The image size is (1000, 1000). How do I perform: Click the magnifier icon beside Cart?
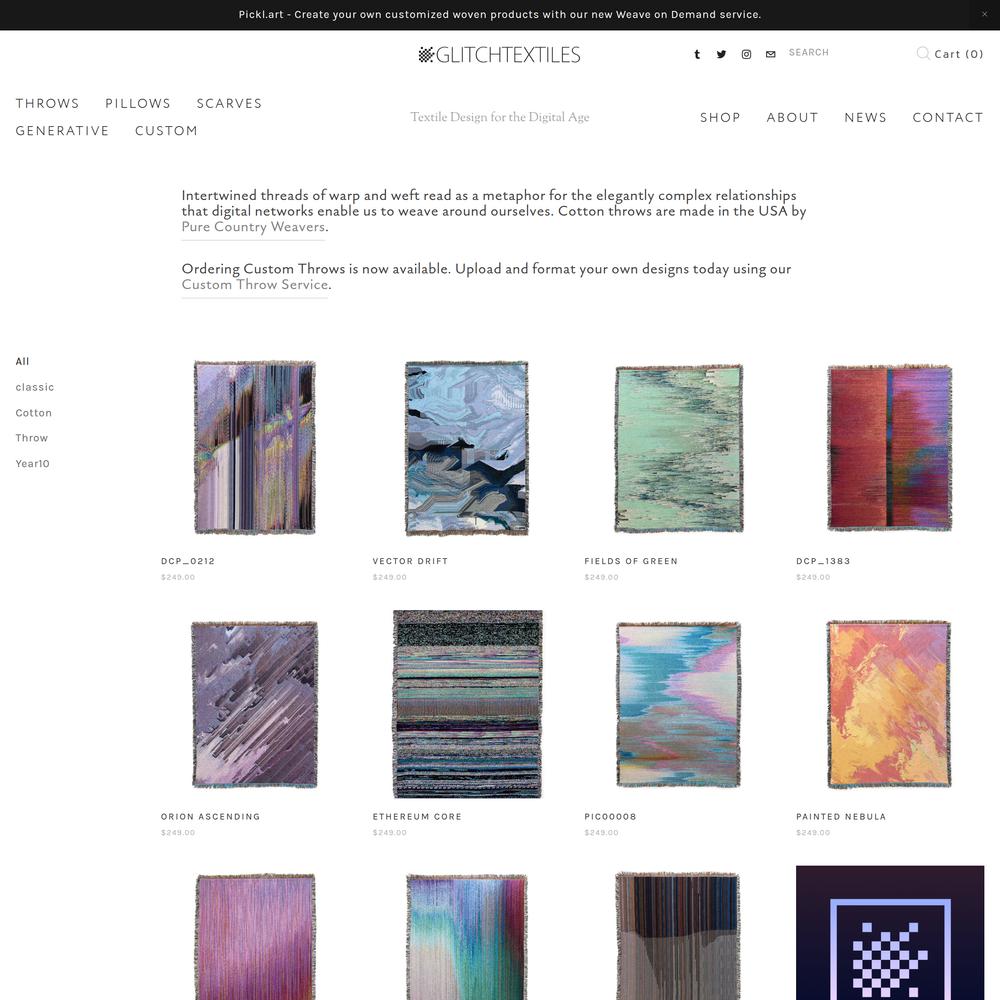(923, 53)
